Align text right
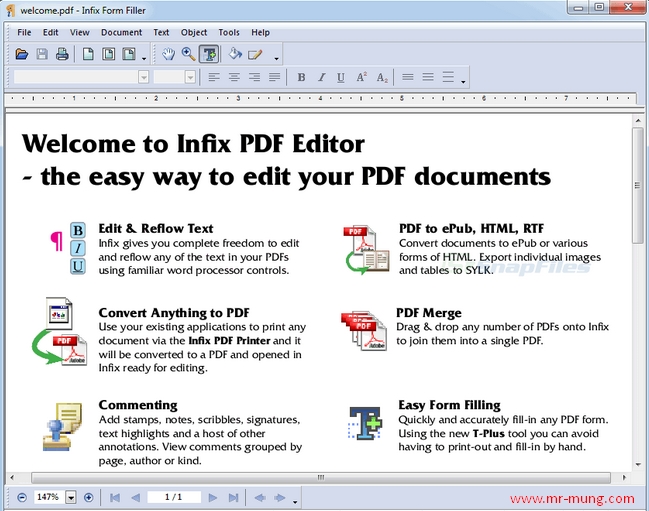Image resolution: width=649 pixels, height=511 pixels. pos(255,77)
